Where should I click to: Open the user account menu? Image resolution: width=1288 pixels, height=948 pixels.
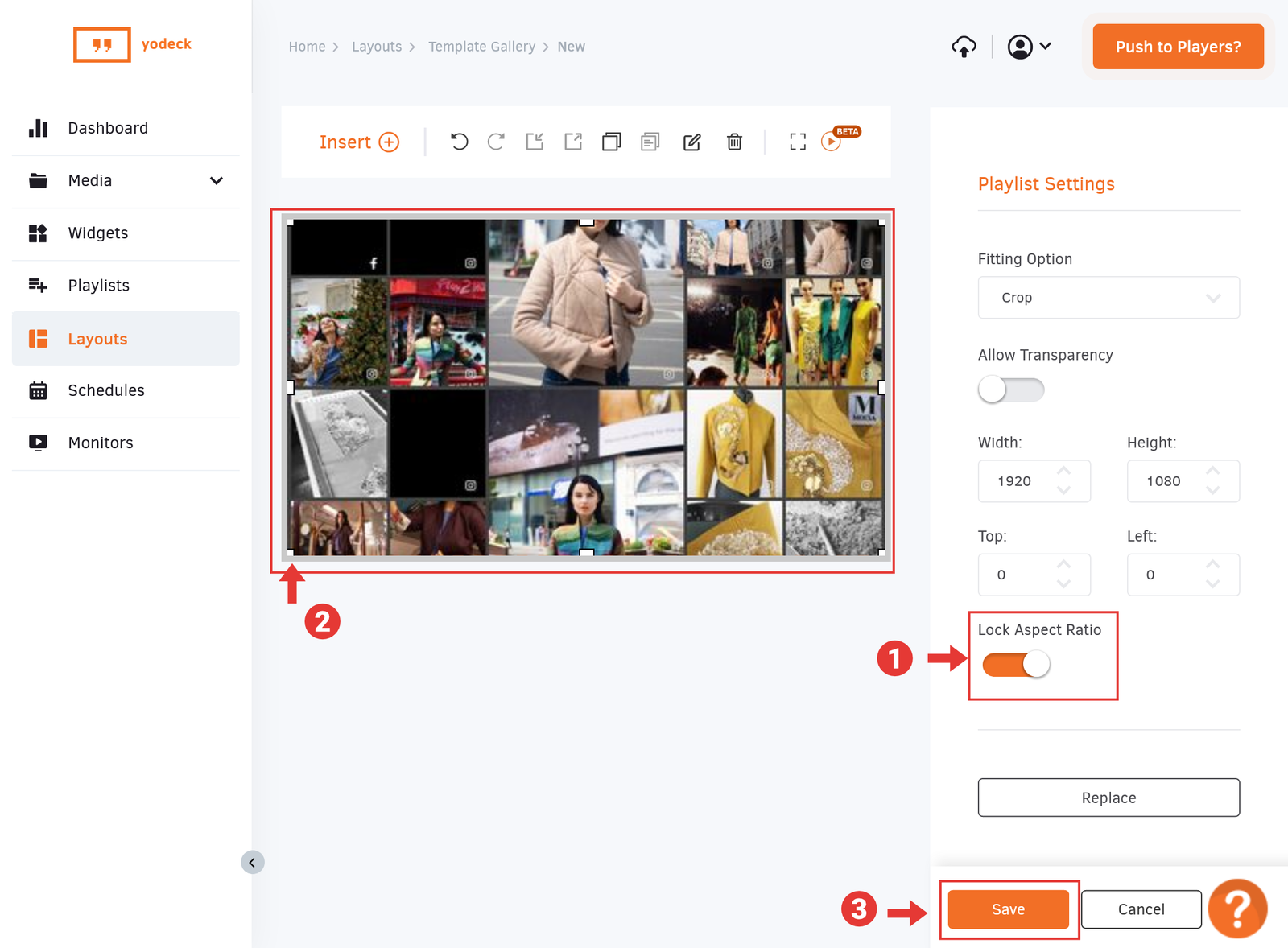pyautogui.click(x=1029, y=47)
